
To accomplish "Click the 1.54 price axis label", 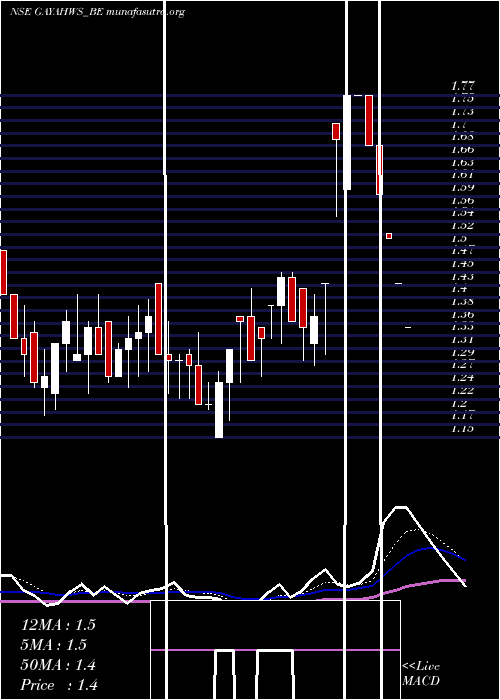I will click(x=462, y=213).
